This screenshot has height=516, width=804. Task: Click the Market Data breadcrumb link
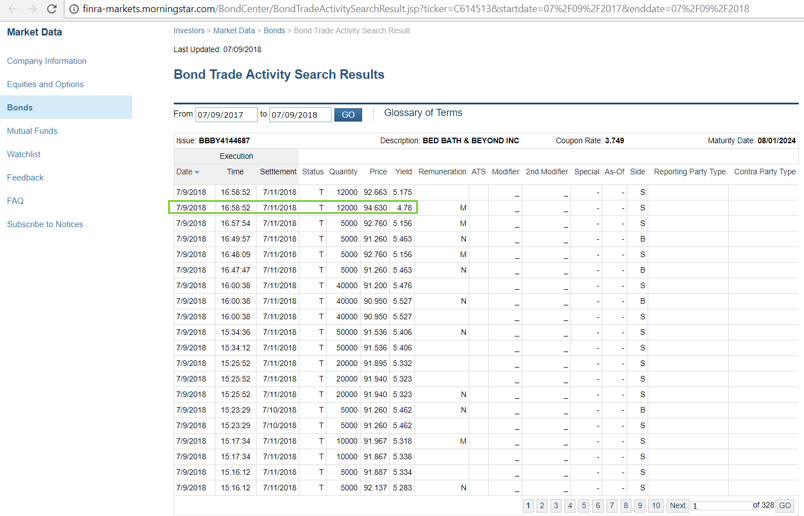point(233,31)
